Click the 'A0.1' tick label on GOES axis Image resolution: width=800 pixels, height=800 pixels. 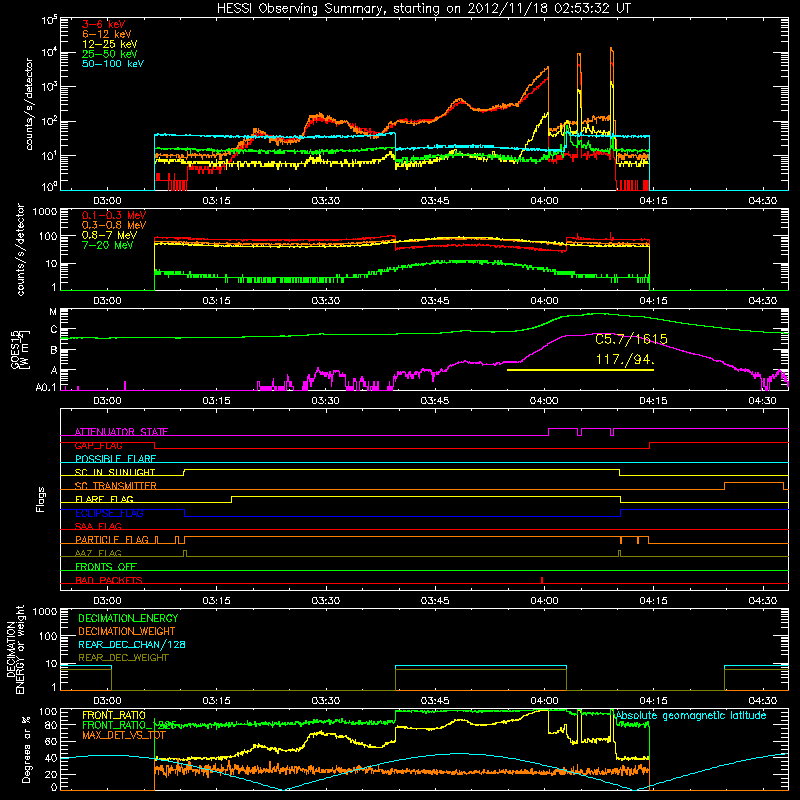(46, 388)
